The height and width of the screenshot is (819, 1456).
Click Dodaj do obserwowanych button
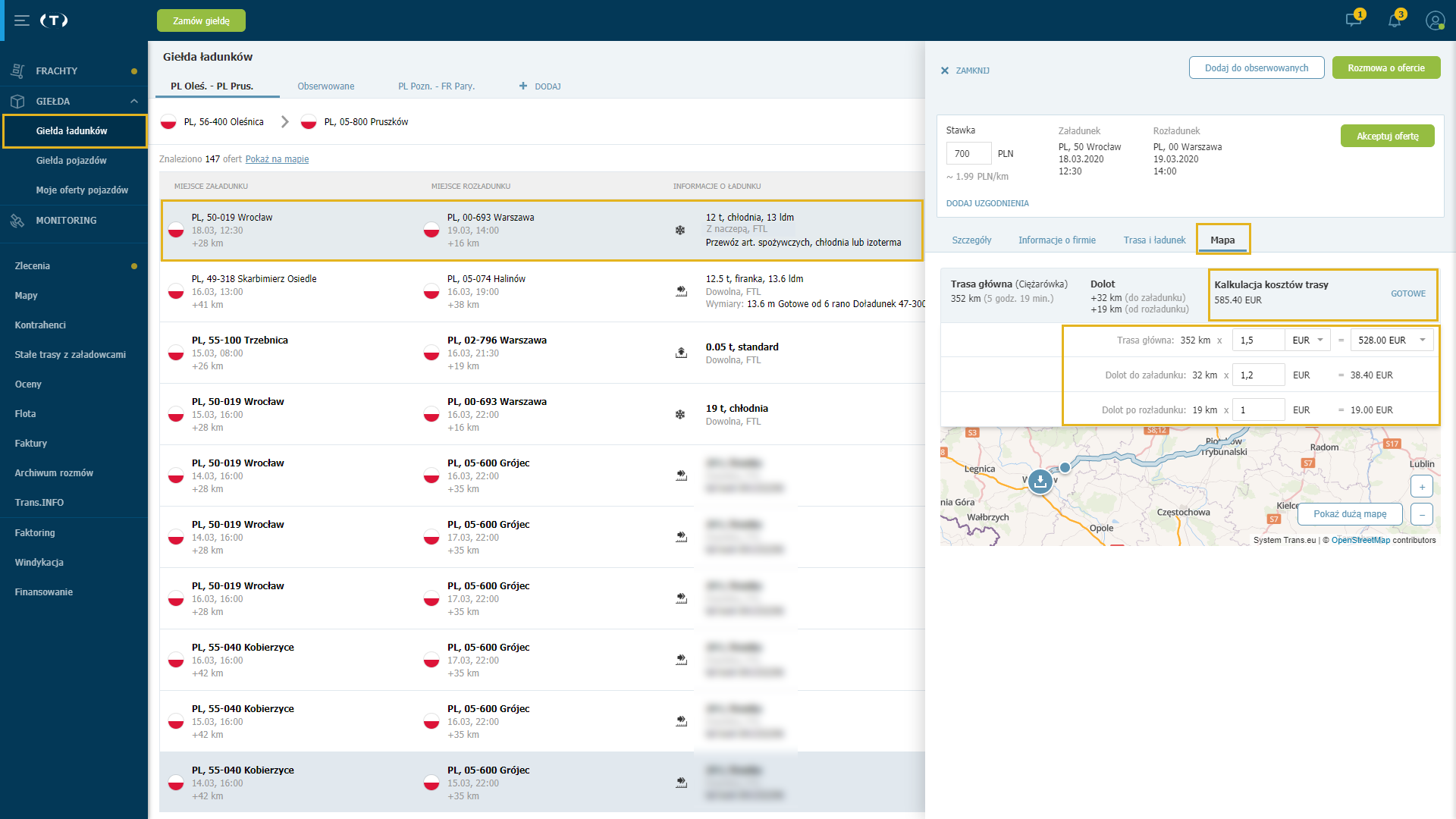[x=1257, y=67]
